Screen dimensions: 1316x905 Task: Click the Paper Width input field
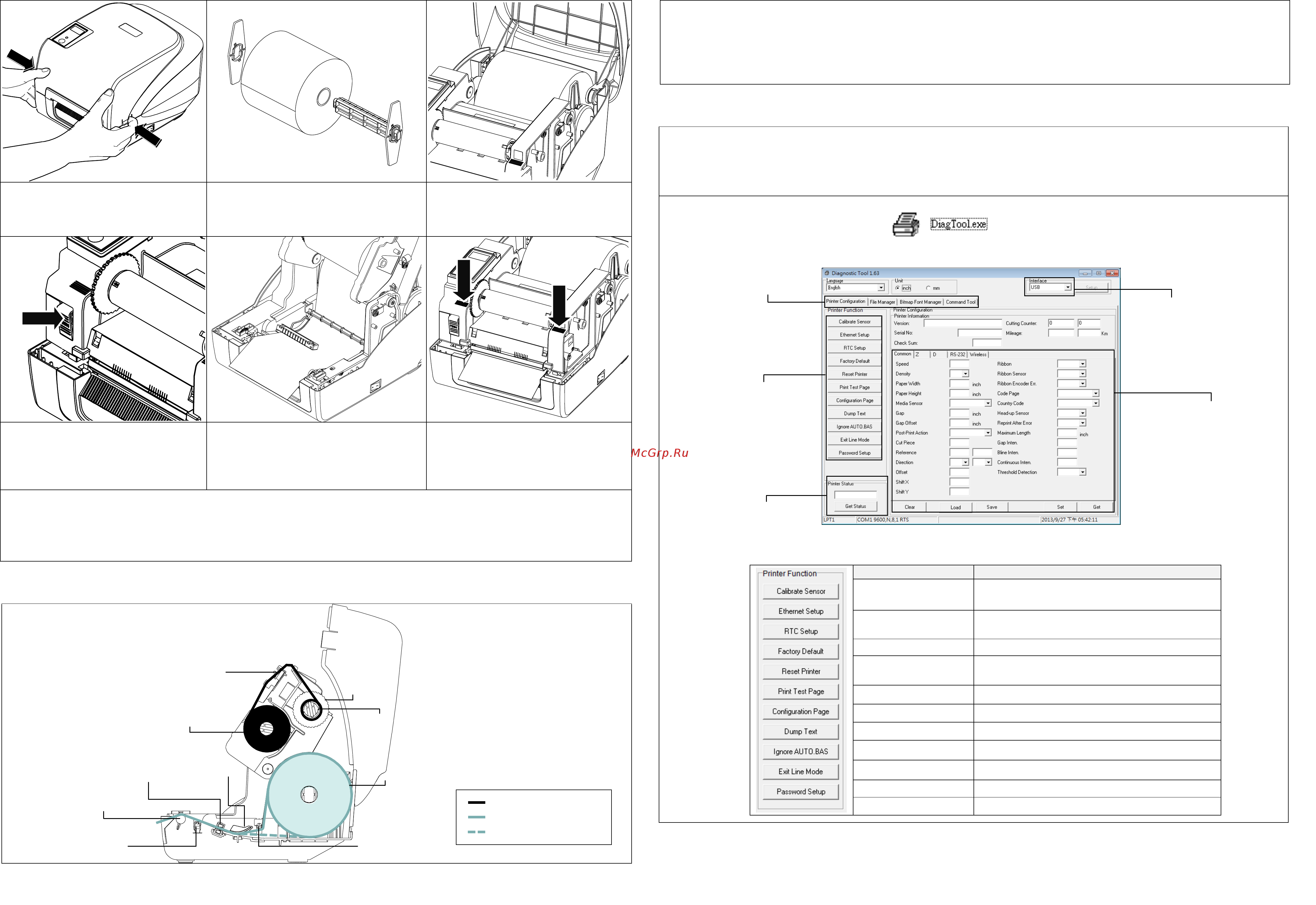tap(960, 384)
